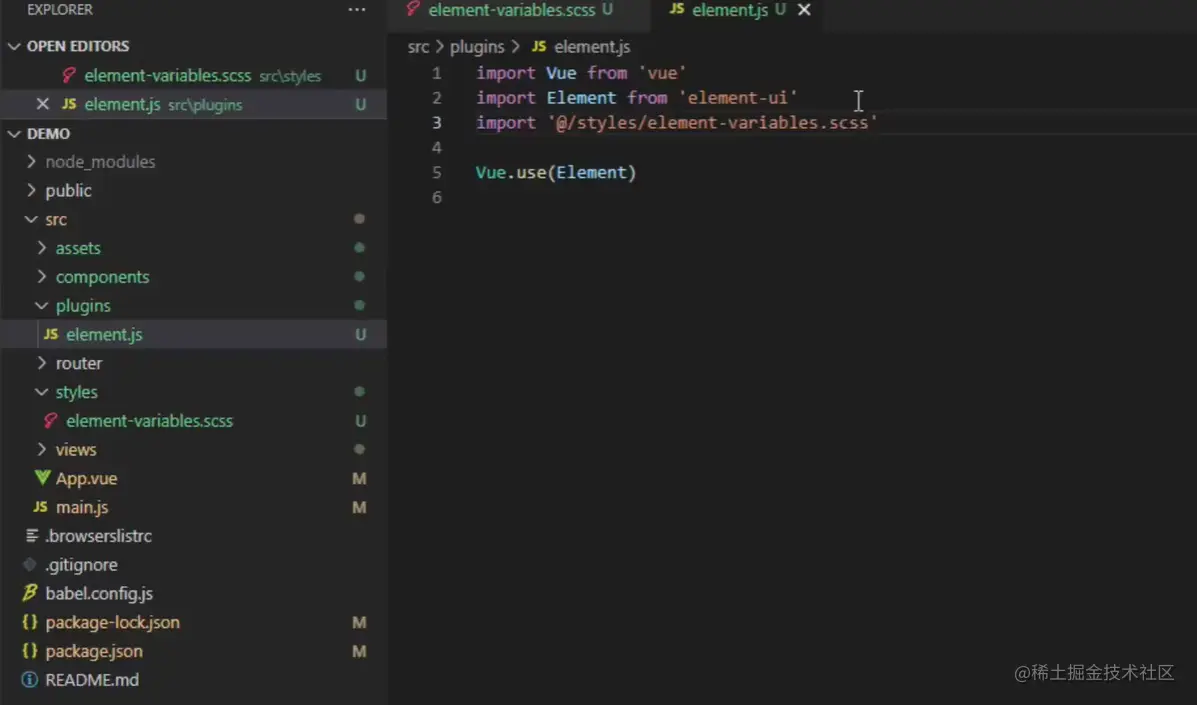Click the scss import path on line 3

[x=713, y=123]
